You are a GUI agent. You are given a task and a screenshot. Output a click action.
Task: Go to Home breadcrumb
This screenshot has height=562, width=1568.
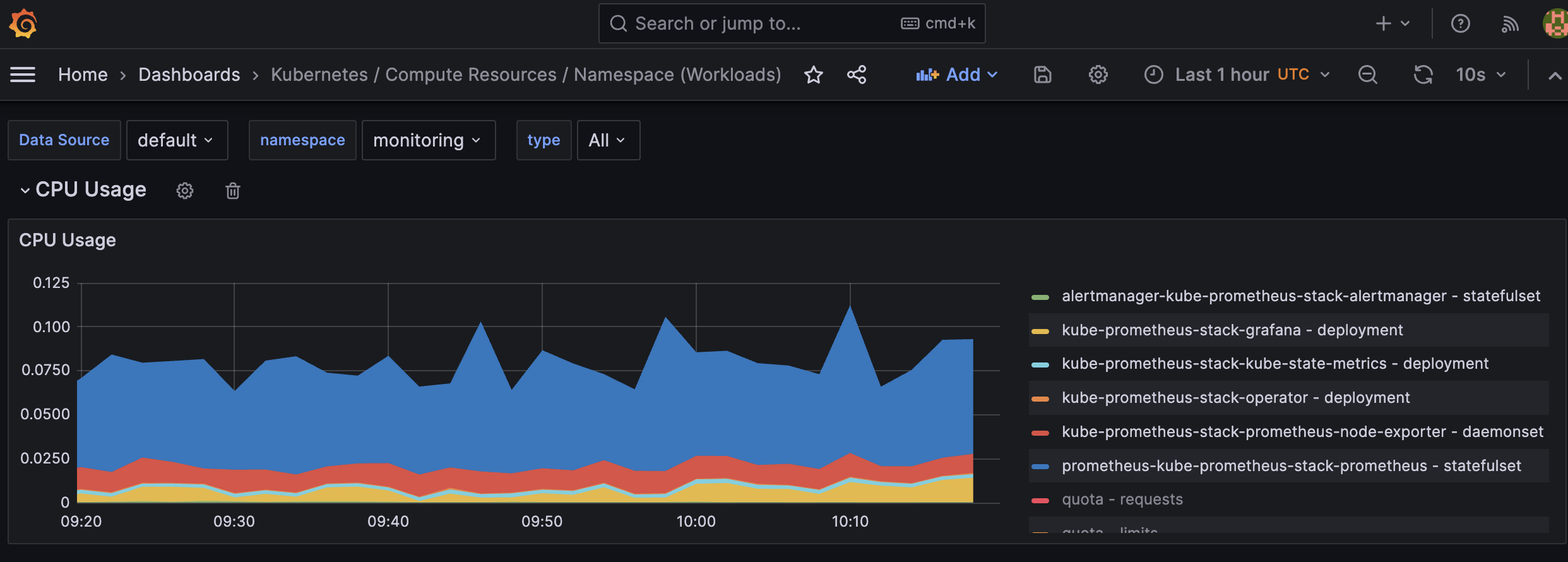83,75
